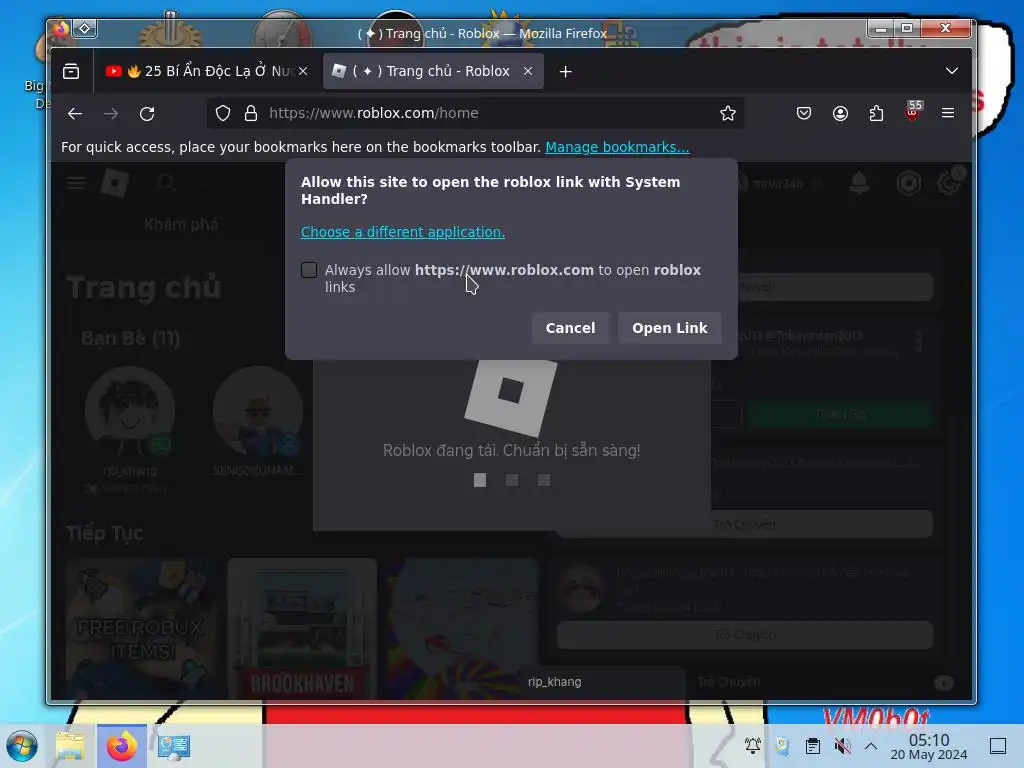The height and width of the screenshot is (768, 1024).
Task: Click the URL address bar field
Action: pos(475,113)
